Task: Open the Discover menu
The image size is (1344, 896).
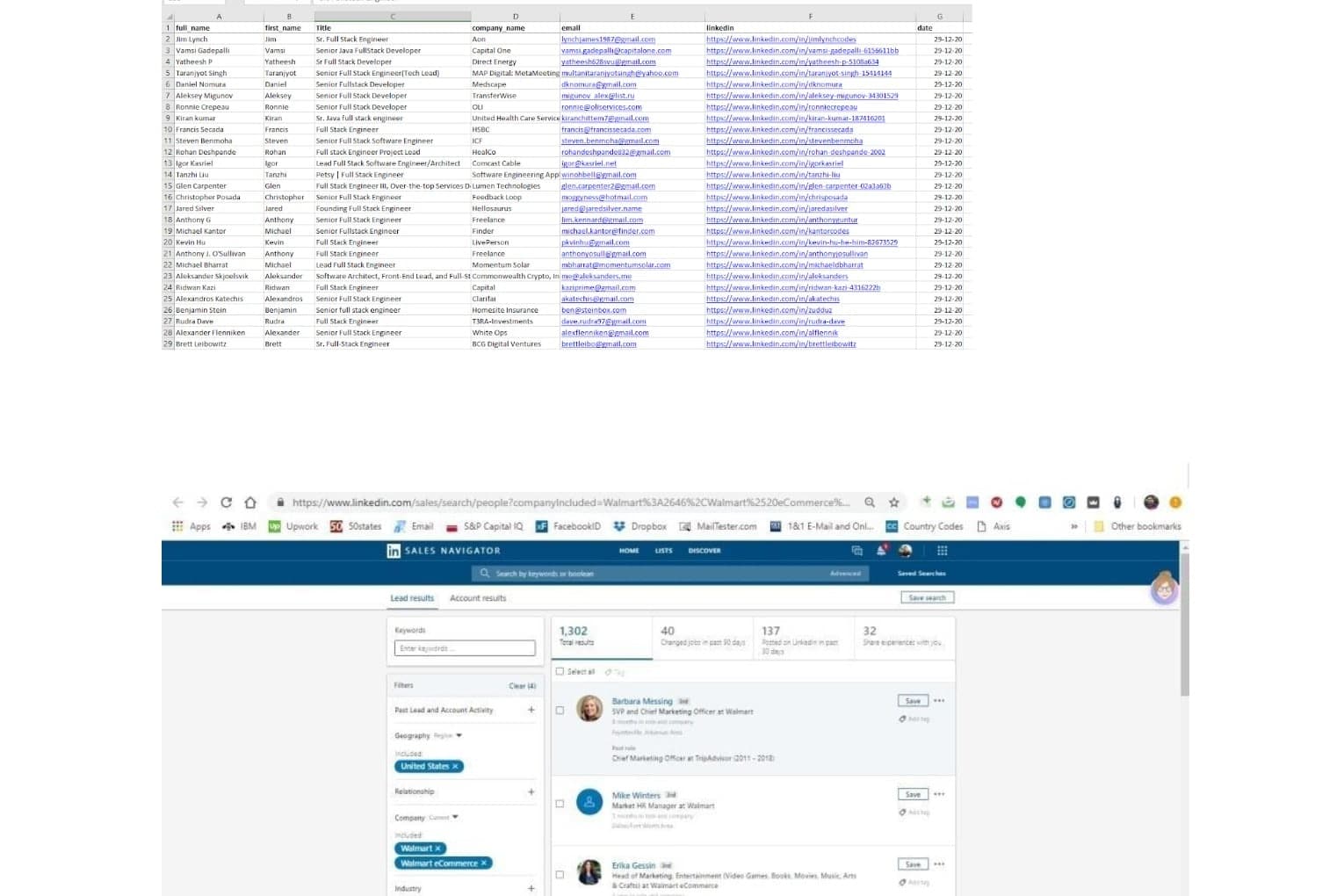Action: (x=705, y=551)
